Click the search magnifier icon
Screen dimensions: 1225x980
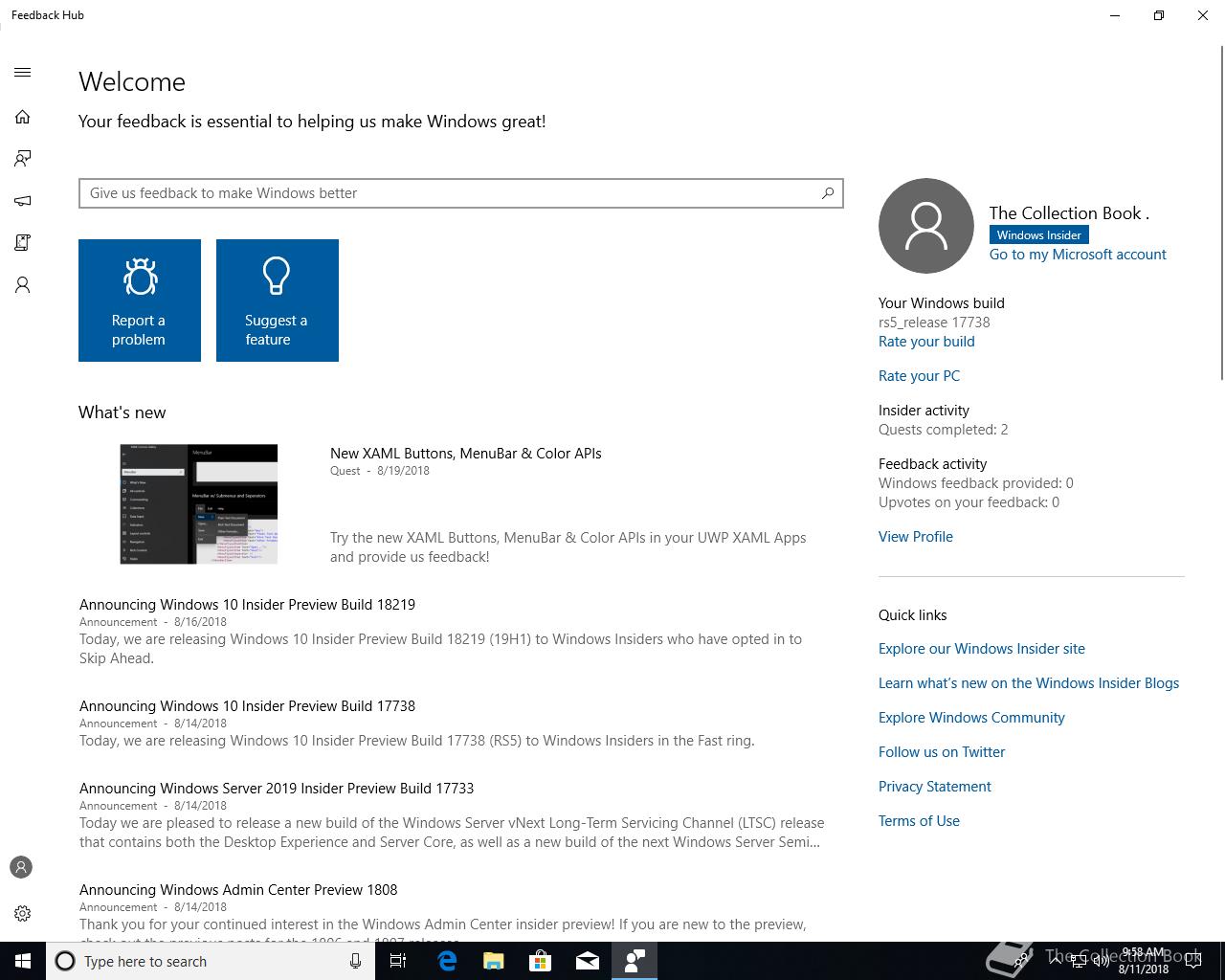[x=828, y=193]
